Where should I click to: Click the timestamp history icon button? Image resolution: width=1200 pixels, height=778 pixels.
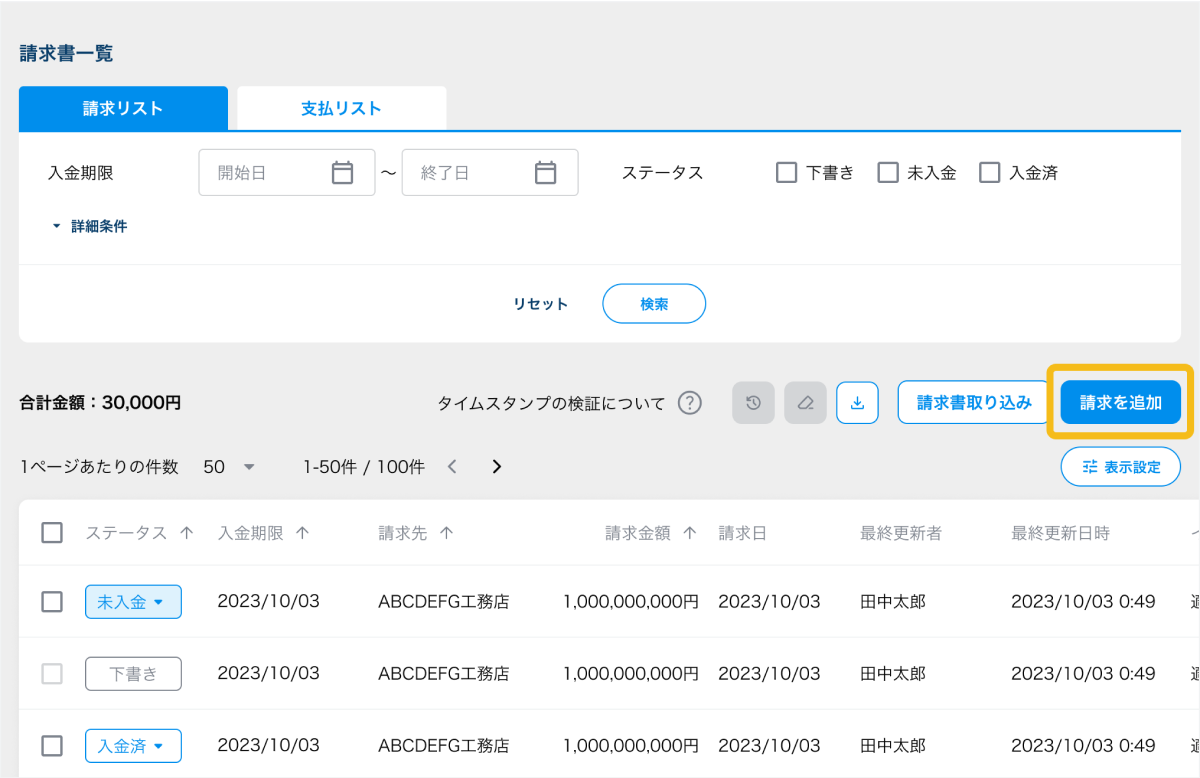tap(753, 403)
